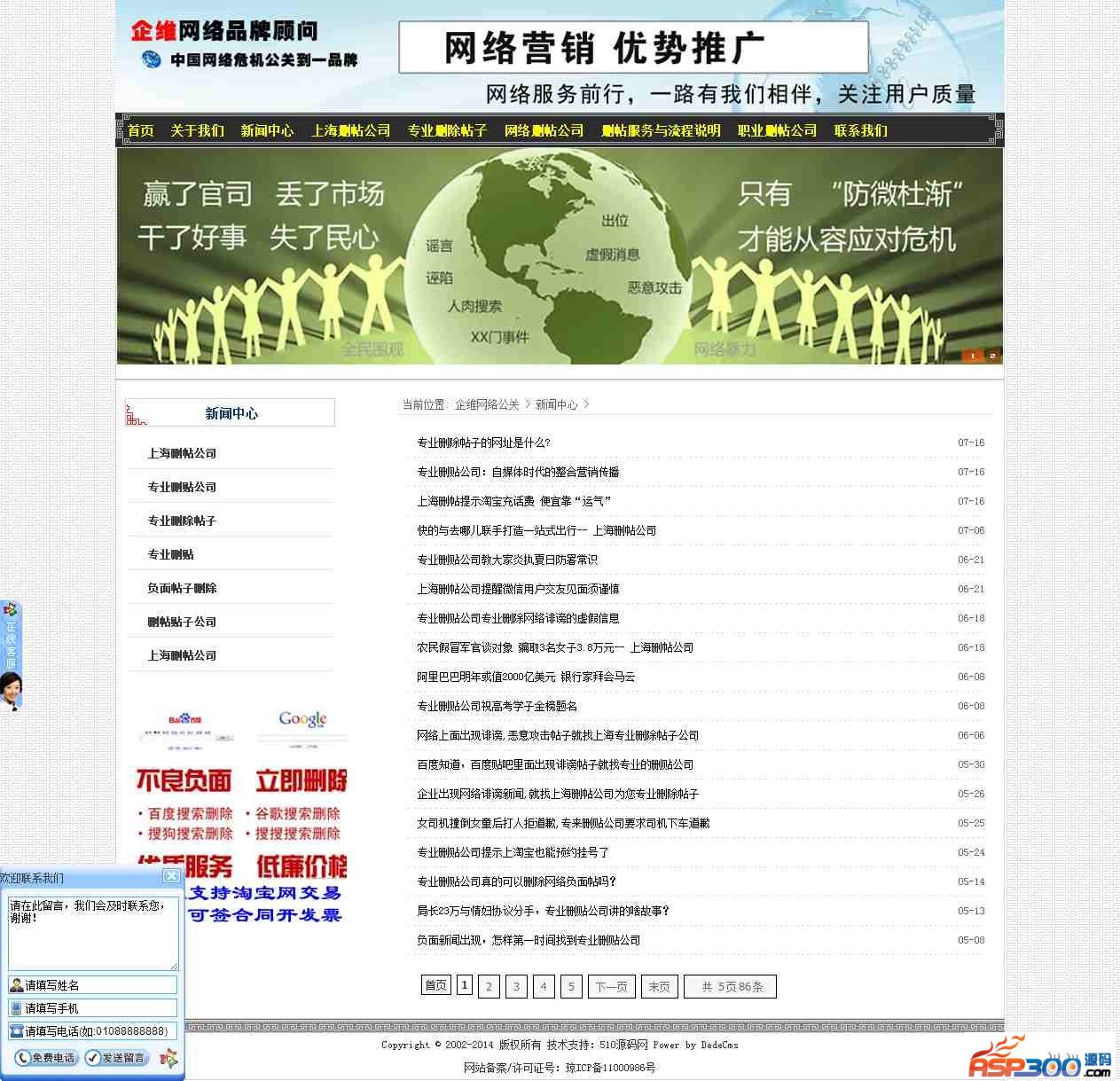This screenshot has width=1120, height=1081.
Task: Open 联系我们 in the navigation bar
Action: click(860, 130)
